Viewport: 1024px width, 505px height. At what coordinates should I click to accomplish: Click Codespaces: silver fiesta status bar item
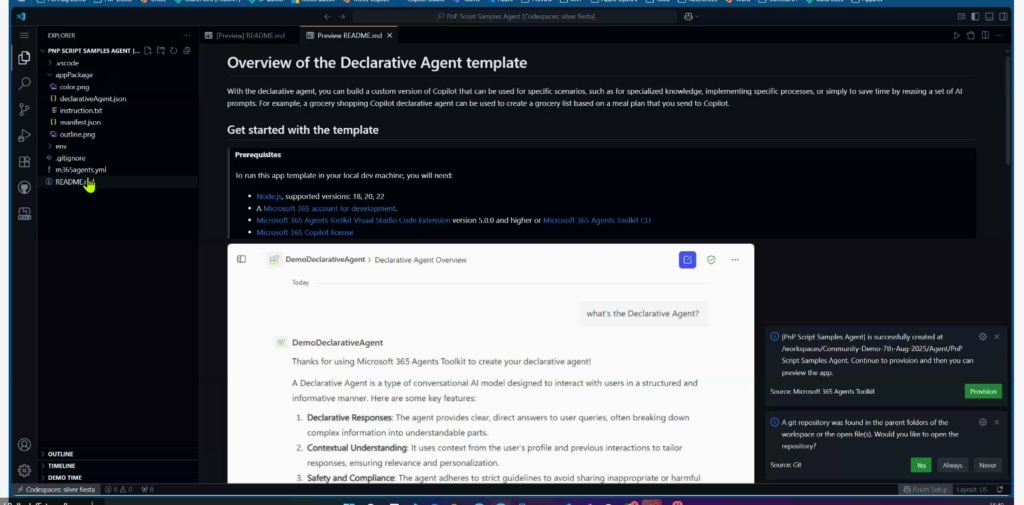(56, 489)
